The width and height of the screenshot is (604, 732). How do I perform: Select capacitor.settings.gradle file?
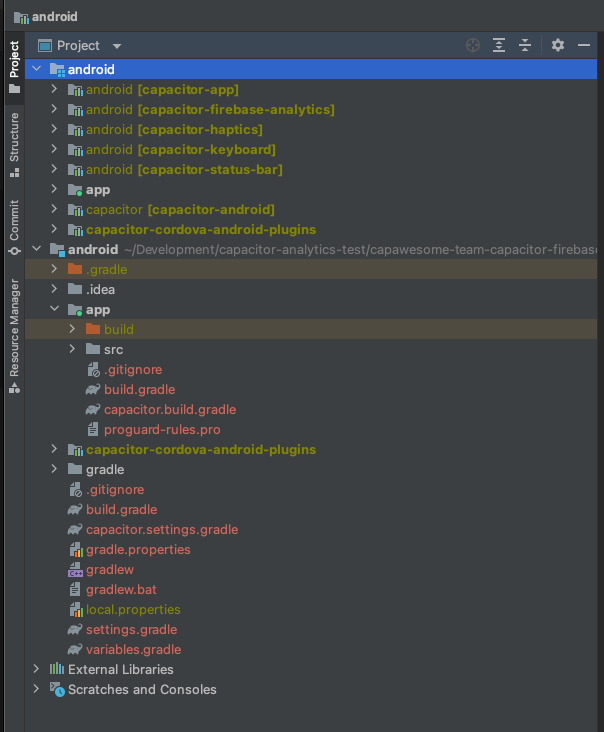click(x=162, y=529)
